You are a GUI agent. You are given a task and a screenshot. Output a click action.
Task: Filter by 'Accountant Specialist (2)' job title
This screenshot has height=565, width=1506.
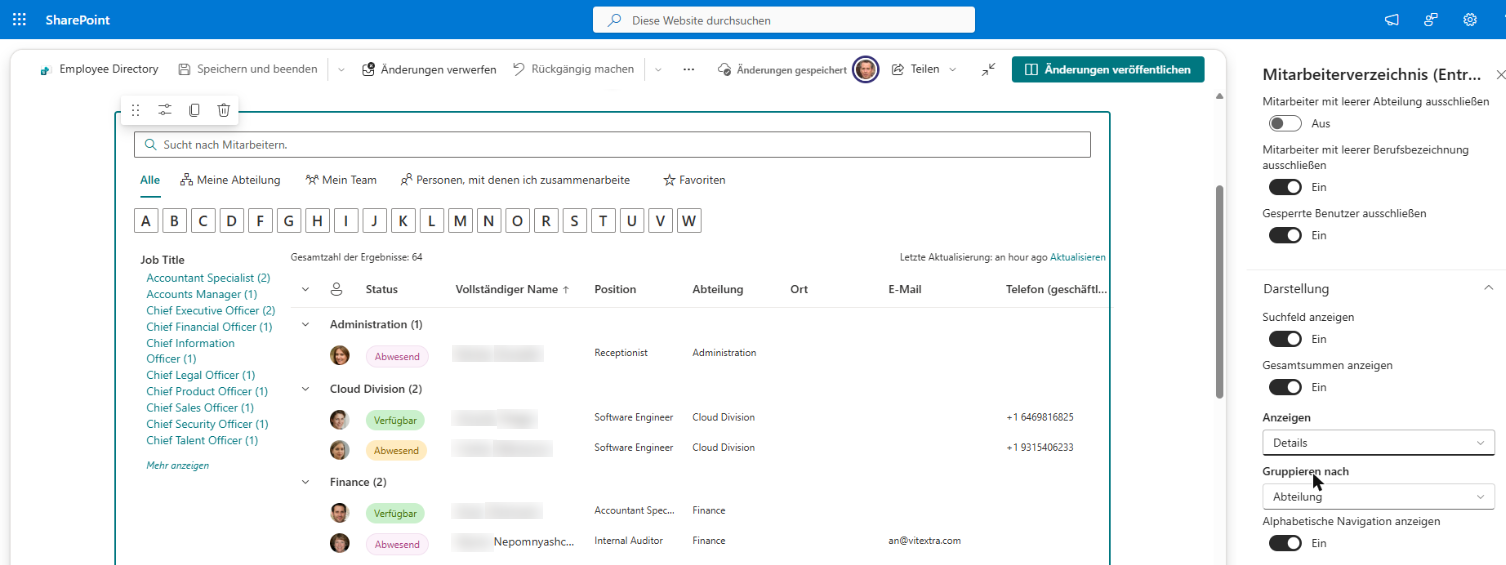tap(208, 278)
